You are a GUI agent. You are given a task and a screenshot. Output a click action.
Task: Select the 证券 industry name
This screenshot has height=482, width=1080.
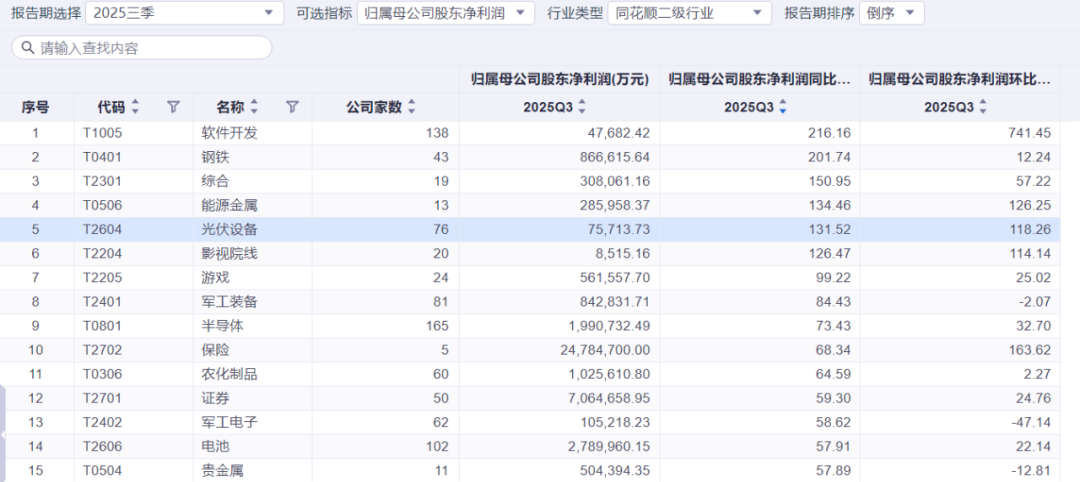[216, 399]
